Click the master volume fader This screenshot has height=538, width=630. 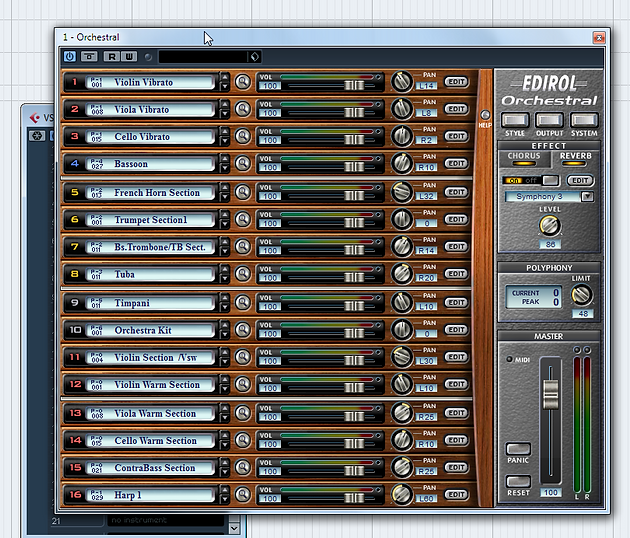point(550,395)
